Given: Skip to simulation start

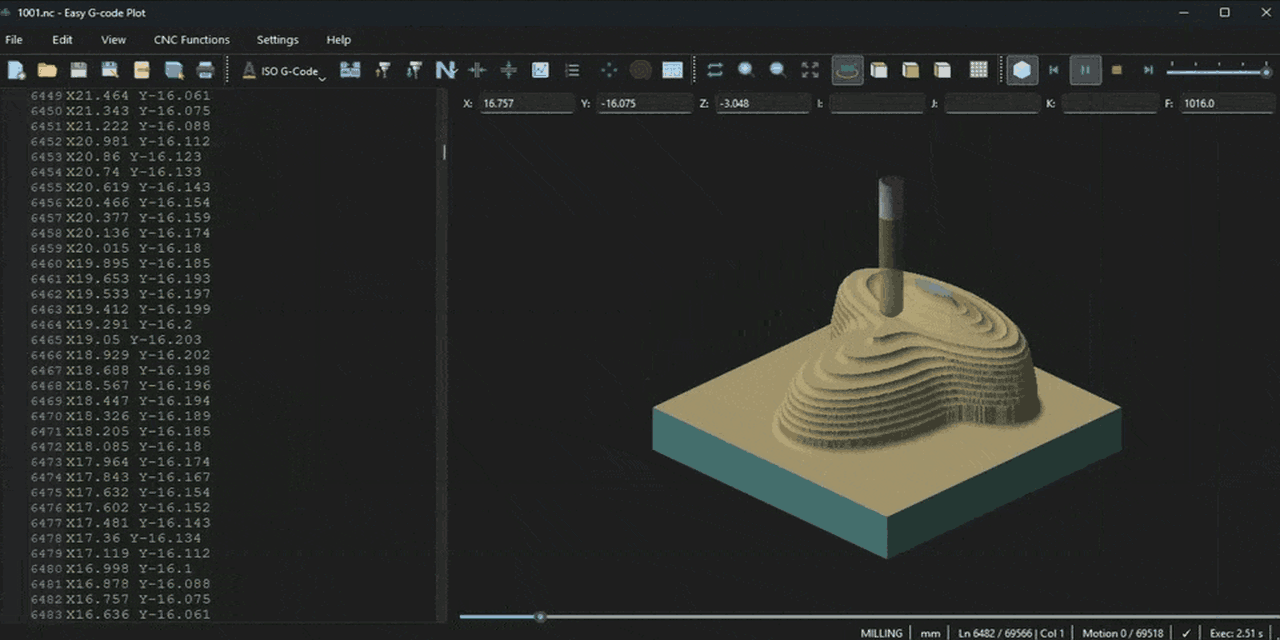Looking at the screenshot, I should tap(1053, 70).
